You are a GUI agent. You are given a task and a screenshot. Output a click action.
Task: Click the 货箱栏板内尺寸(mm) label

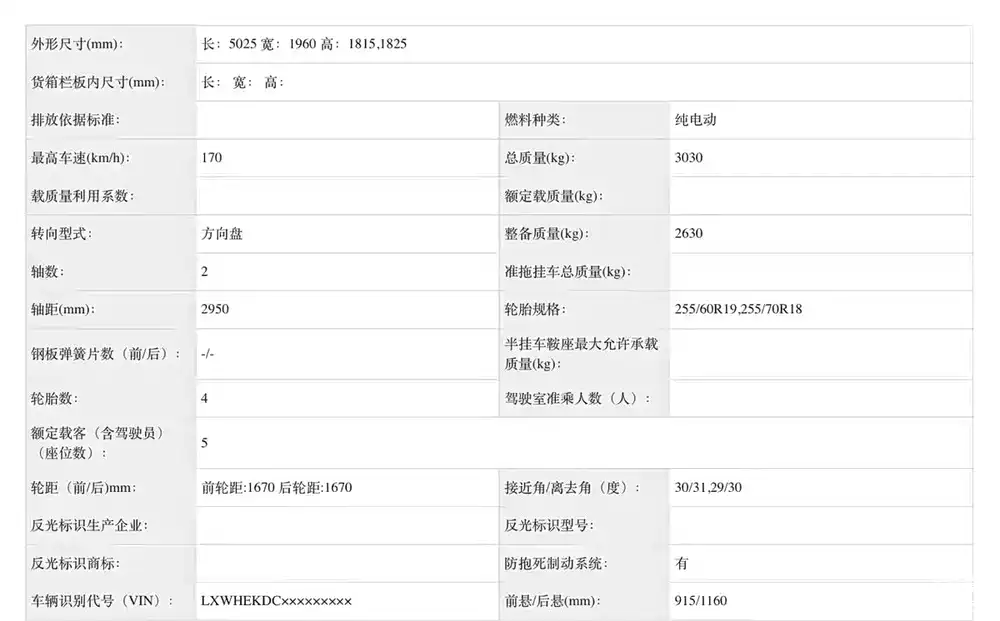click(x=98, y=82)
